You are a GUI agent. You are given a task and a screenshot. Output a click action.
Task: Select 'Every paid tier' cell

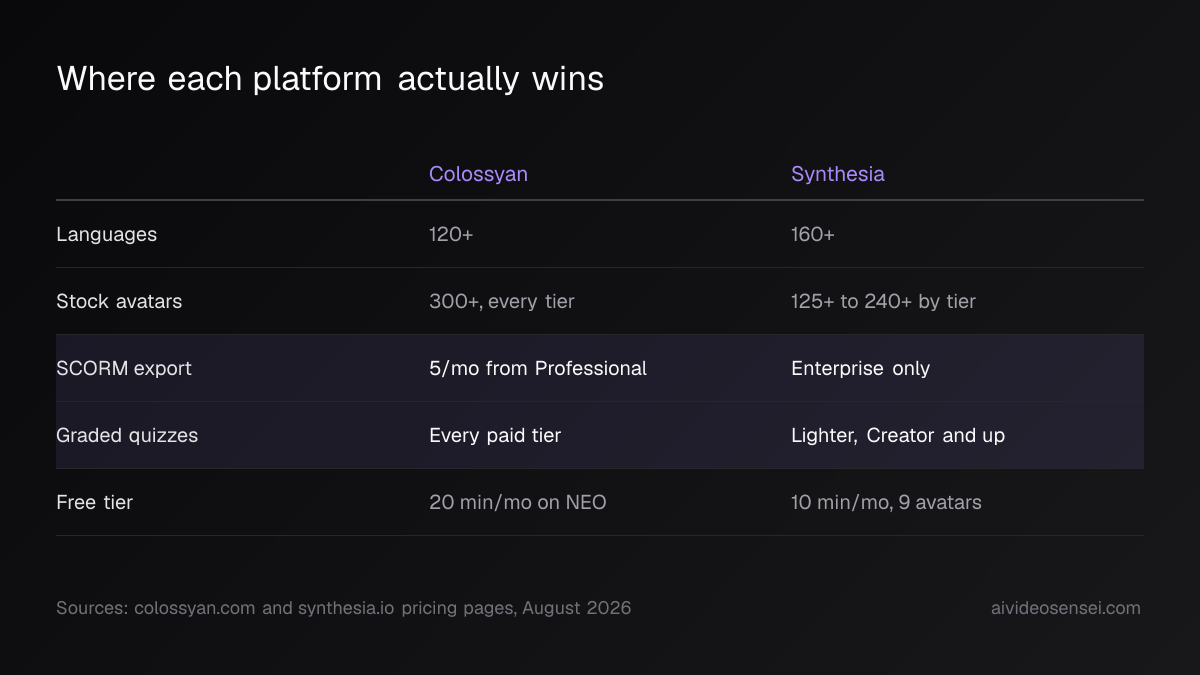coord(495,436)
